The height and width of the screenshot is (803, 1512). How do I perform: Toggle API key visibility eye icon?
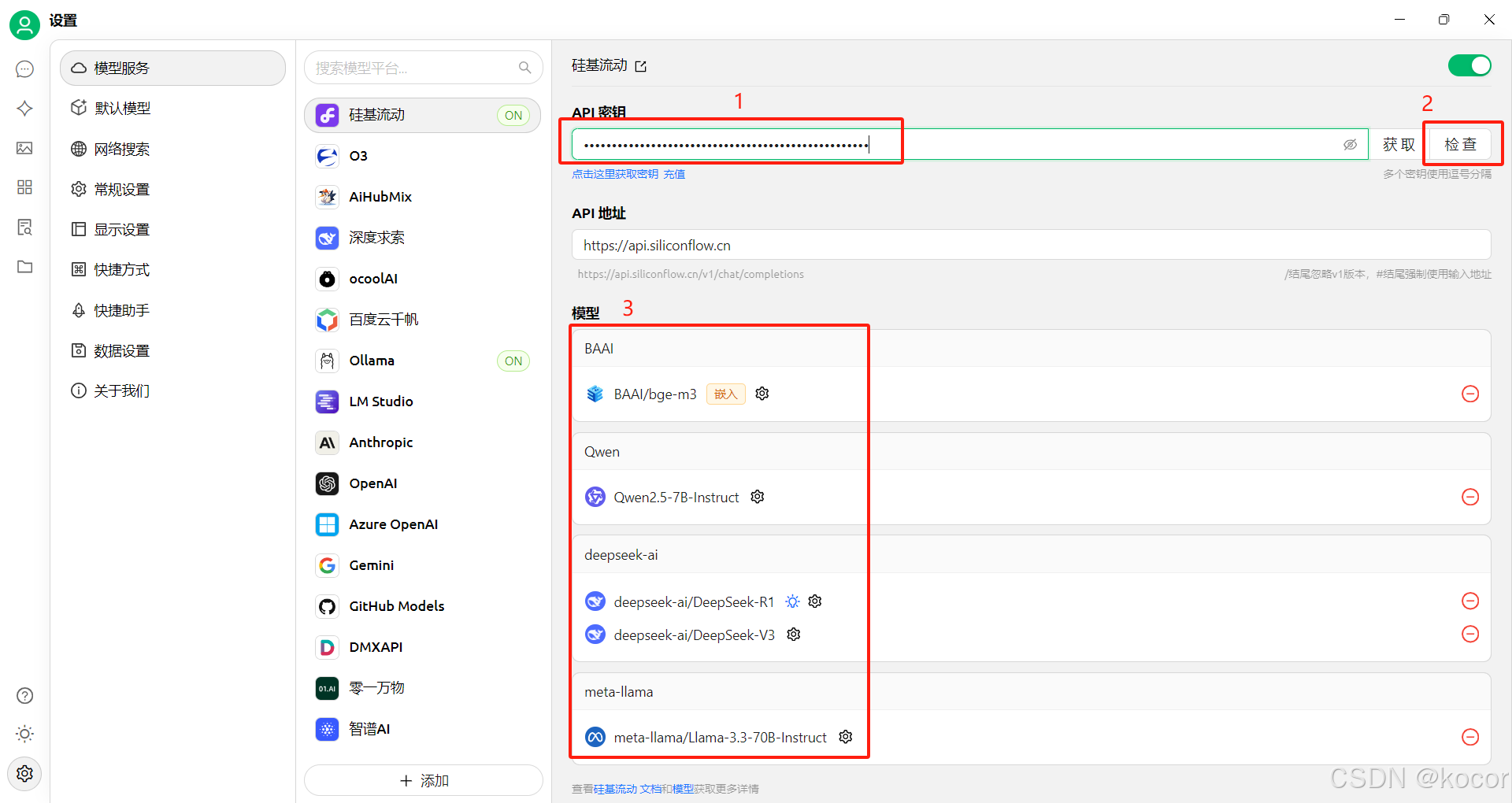(x=1349, y=145)
